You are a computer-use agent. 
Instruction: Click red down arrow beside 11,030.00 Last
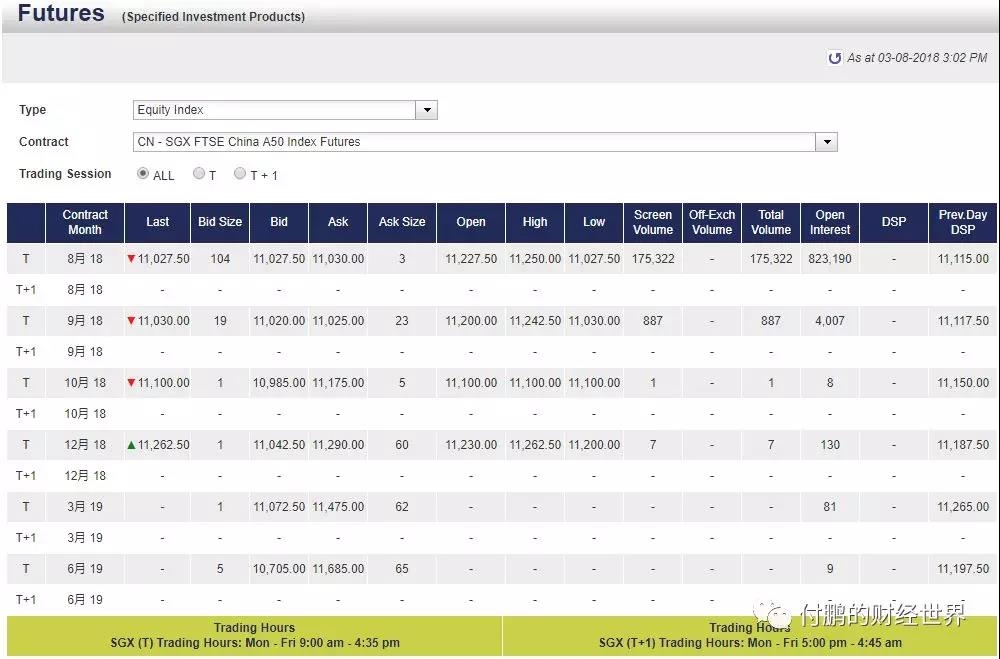tap(131, 321)
